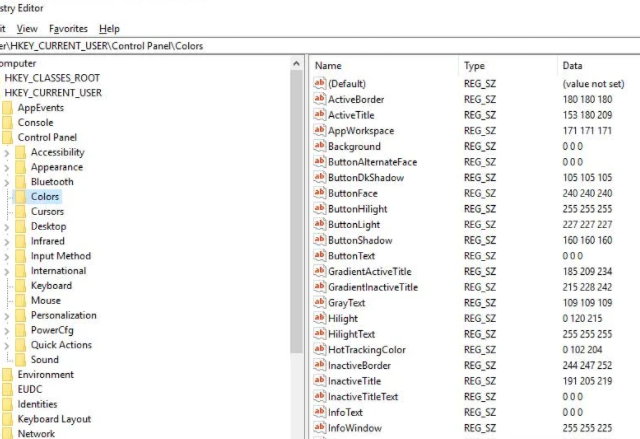Image resolution: width=640 pixels, height=439 pixels.
Task: Click the (Default) value icon
Action: coord(320,83)
